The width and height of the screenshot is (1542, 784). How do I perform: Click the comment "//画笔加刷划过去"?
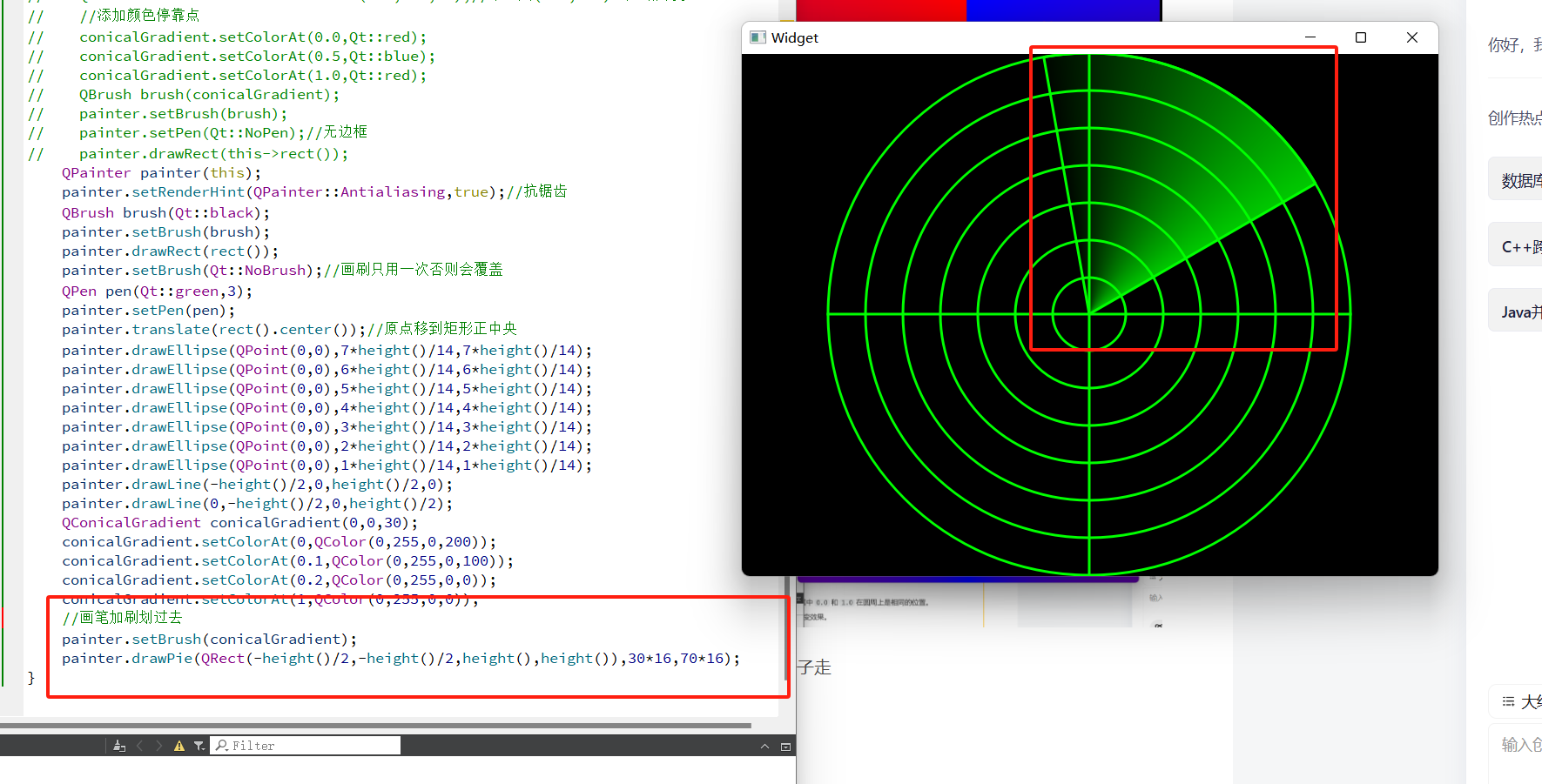(x=123, y=618)
